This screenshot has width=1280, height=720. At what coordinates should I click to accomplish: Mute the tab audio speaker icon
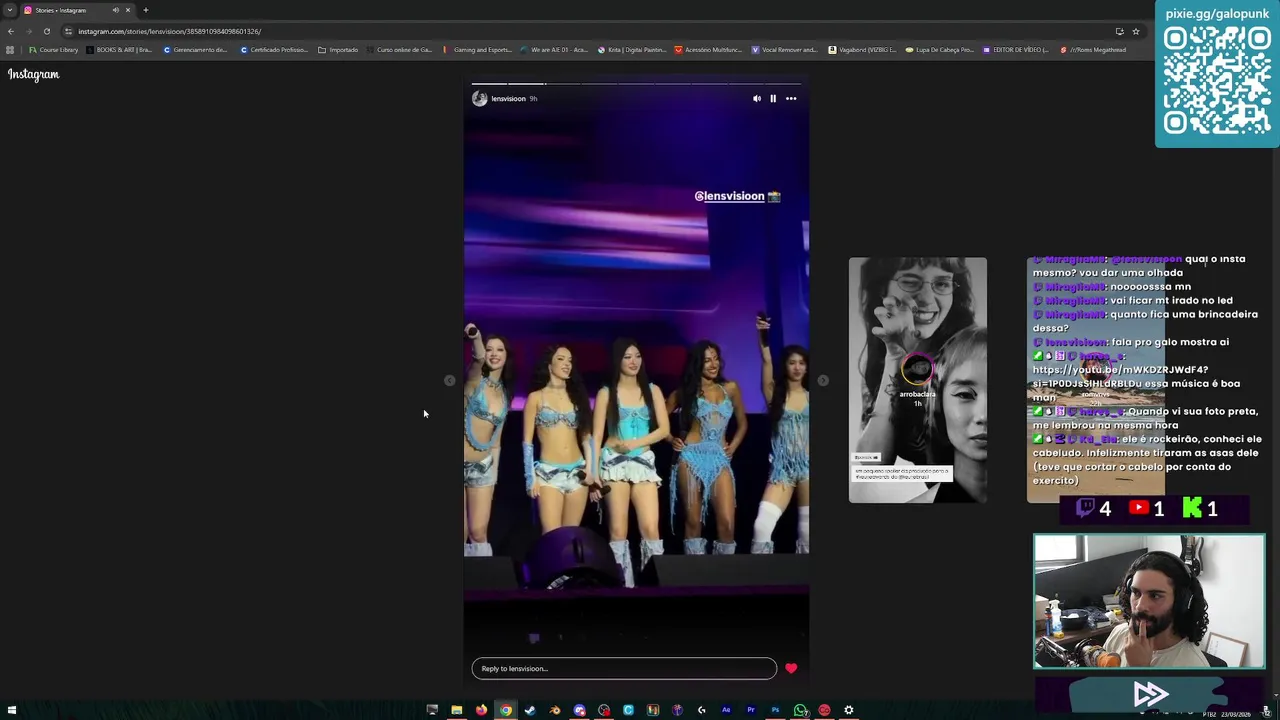[115, 10]
